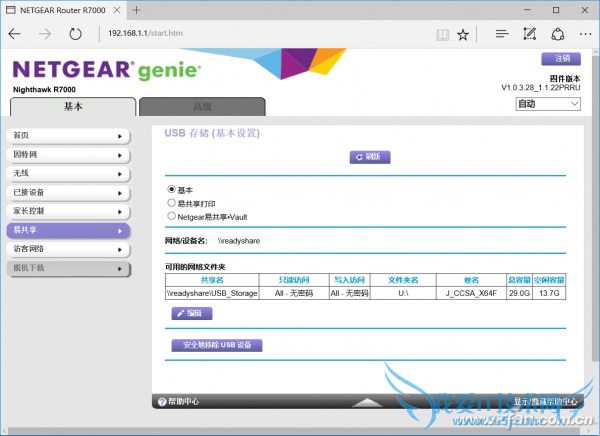Click the 安全地移除 USB 设备 button
The width and height of the screenshot is (600, 436).
pyautogui.click(x=217, y=345)
